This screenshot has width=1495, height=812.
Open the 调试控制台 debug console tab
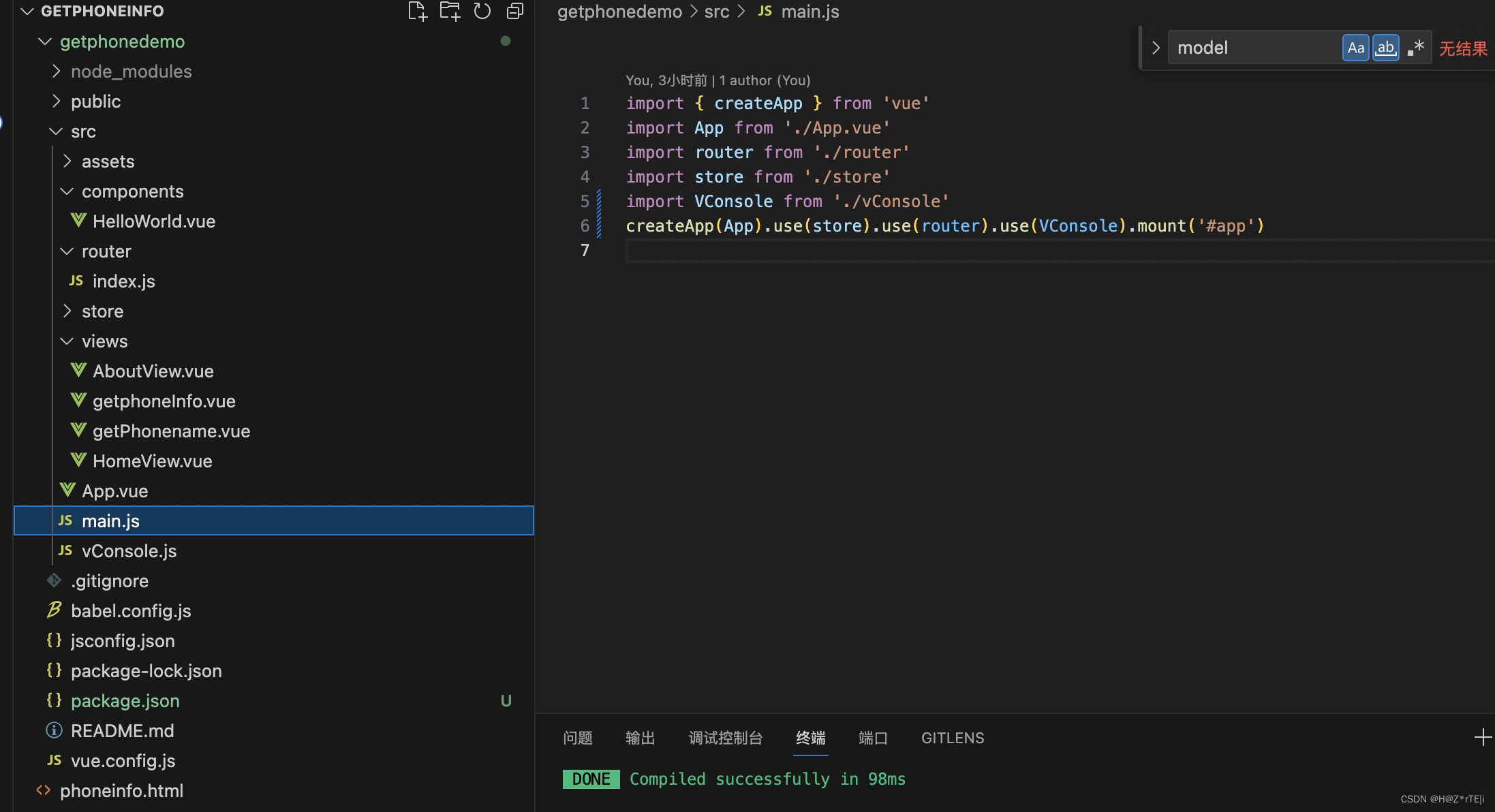(726, 738)
